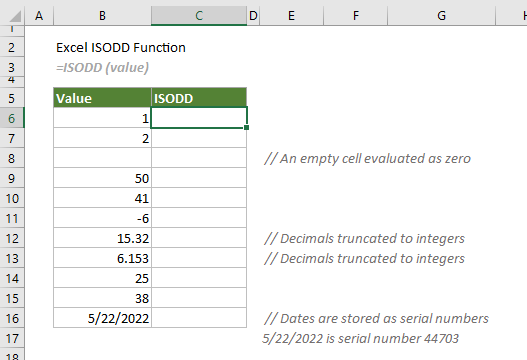
Task: Select column G header
Action: coord(441,15)
